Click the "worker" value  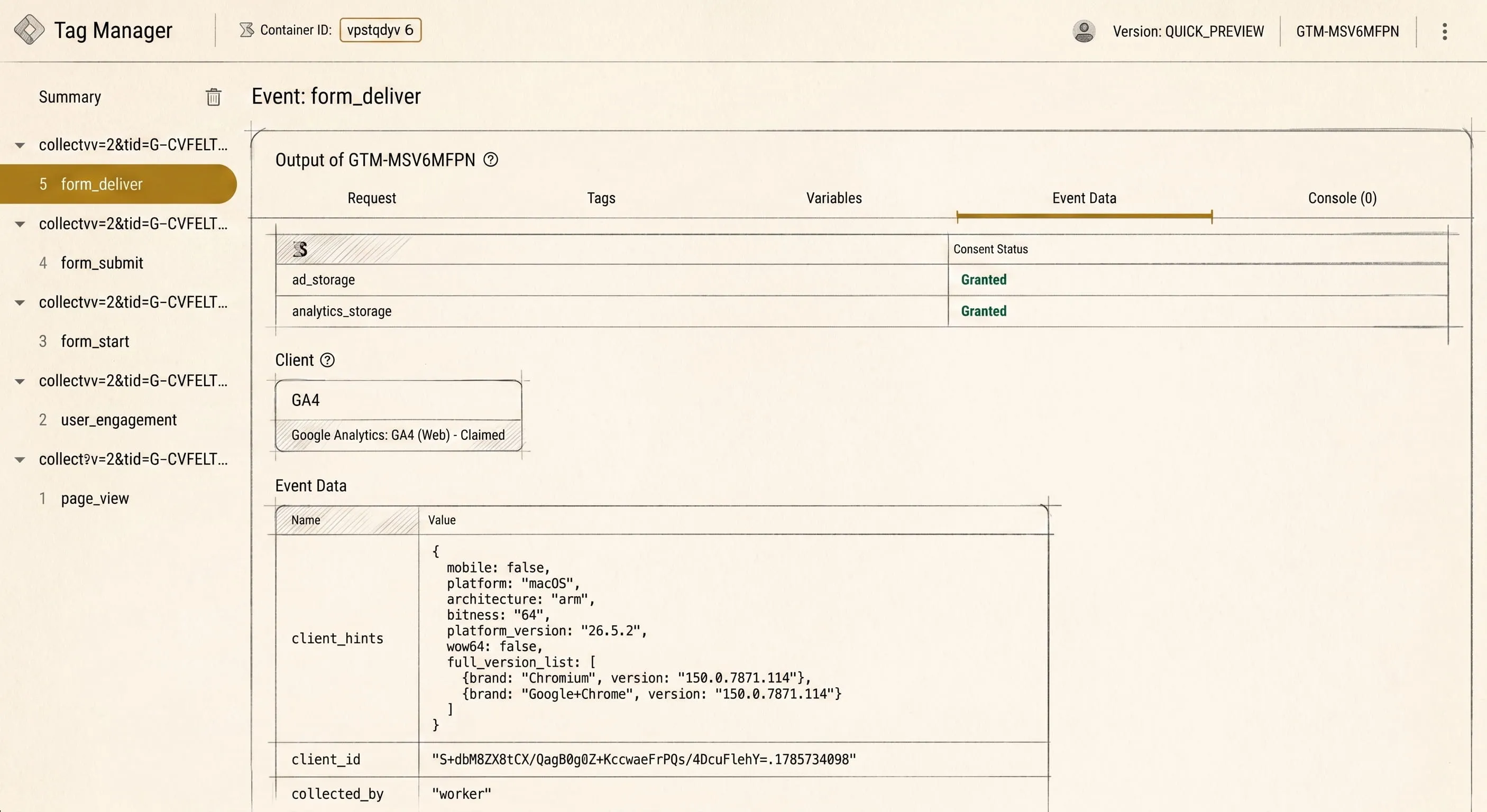(x=461, y=794)
